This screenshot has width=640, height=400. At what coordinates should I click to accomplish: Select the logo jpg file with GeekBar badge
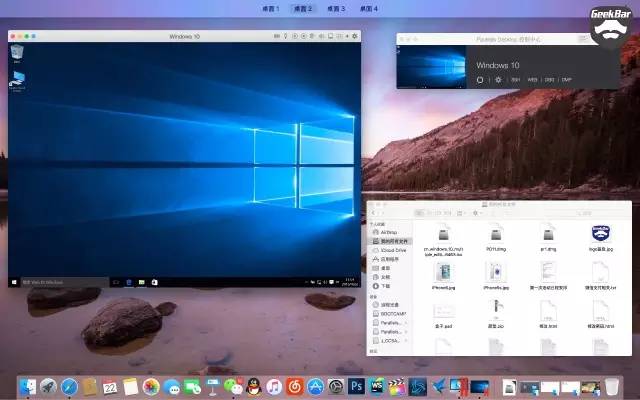(601, 238)
